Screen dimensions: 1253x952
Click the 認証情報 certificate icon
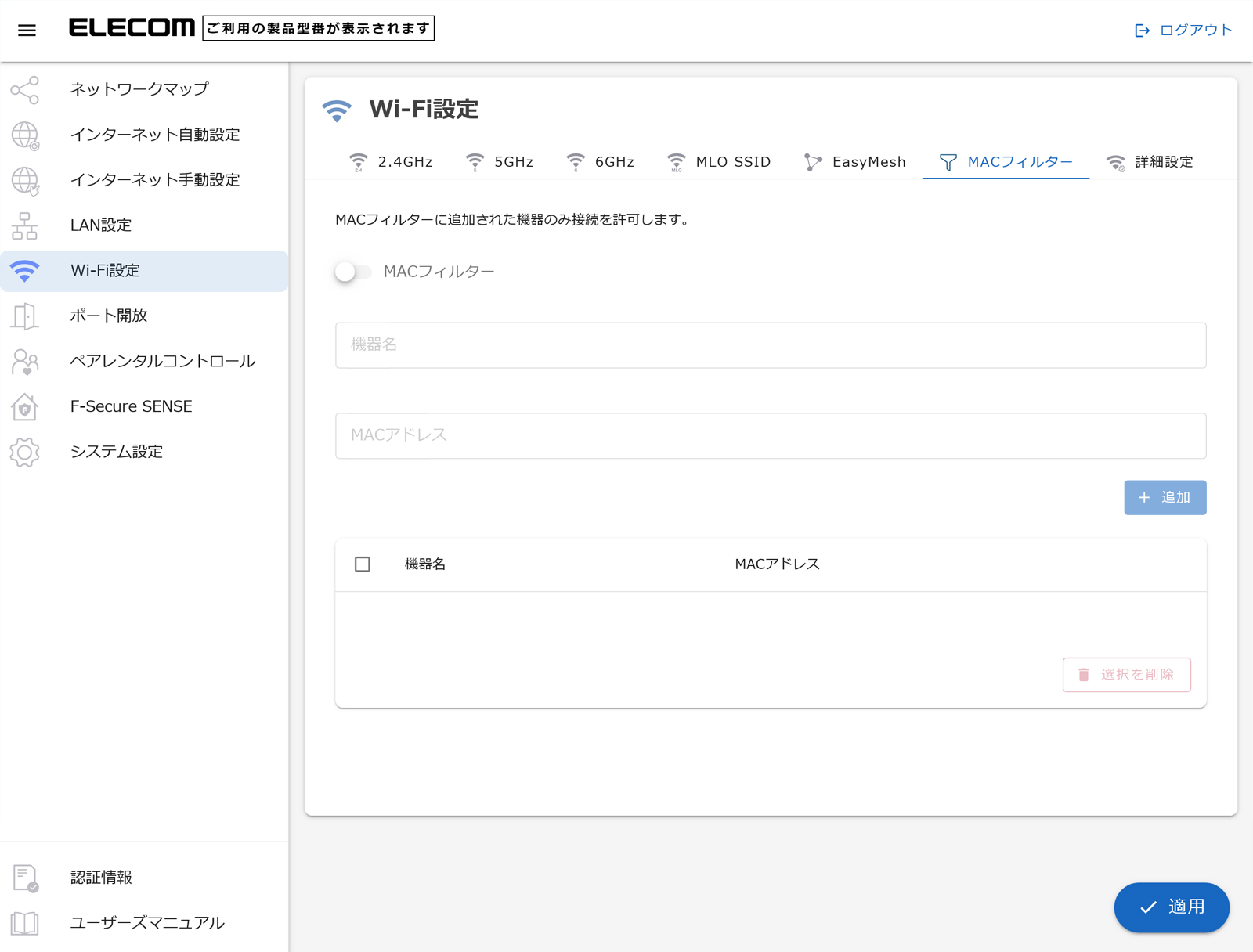[25, 878]
